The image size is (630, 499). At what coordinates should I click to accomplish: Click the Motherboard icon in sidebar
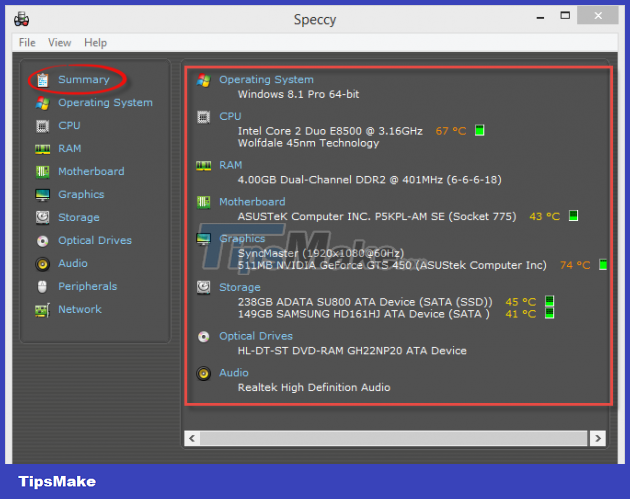(x=43, y=172)
